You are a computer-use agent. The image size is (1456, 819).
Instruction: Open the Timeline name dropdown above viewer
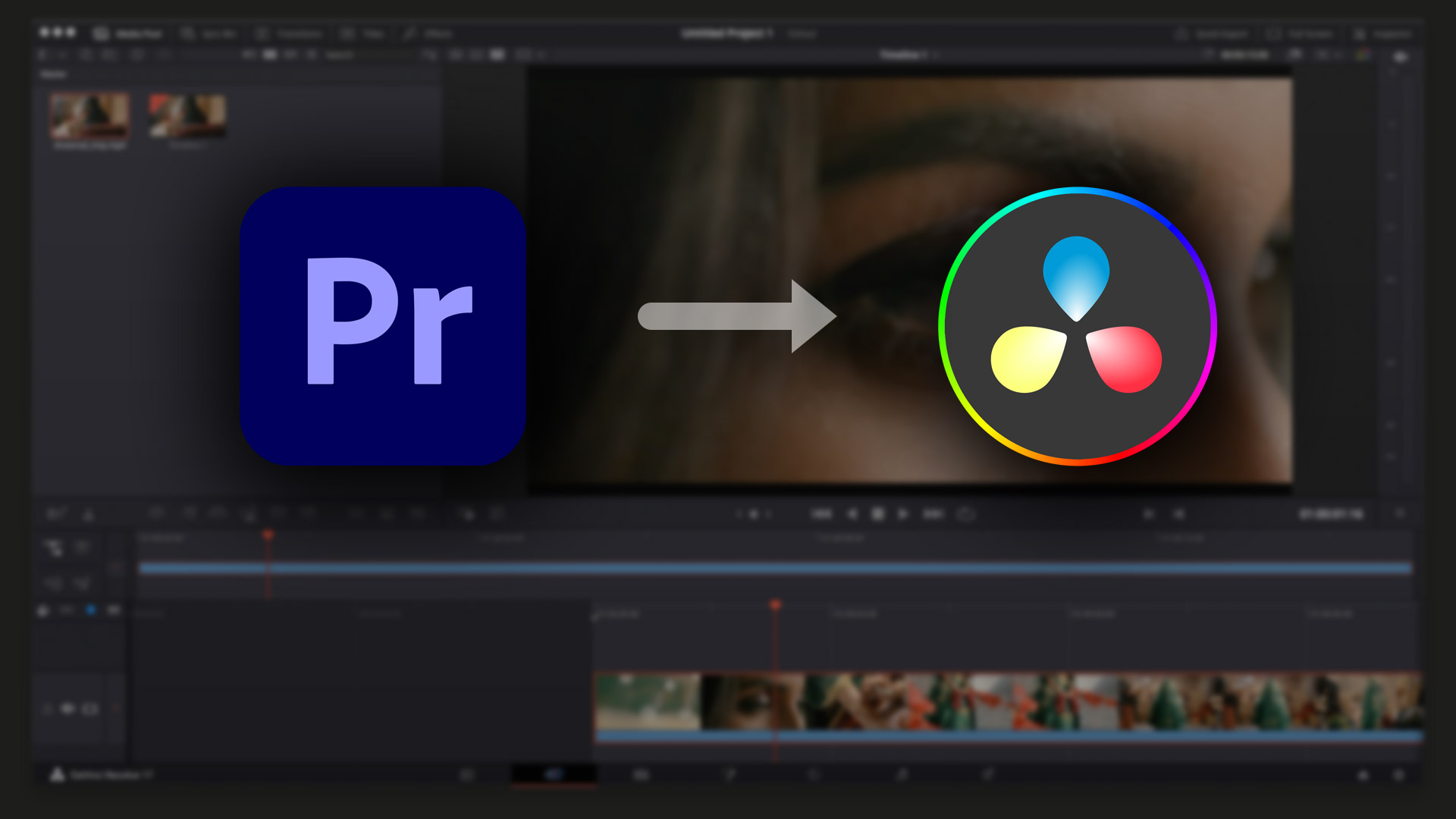click(x=910, y=55)
